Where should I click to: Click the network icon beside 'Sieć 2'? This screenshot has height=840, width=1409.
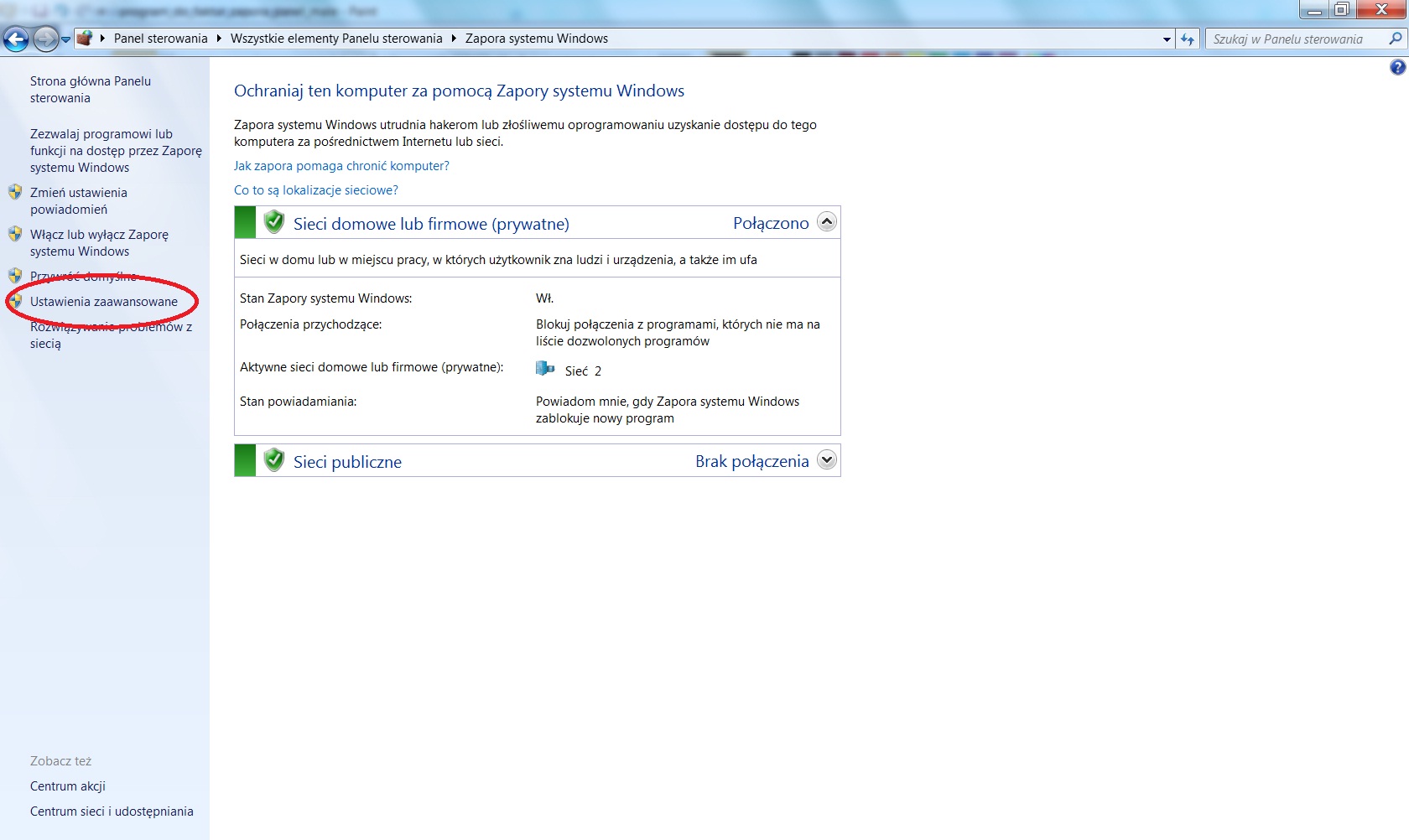545,369
